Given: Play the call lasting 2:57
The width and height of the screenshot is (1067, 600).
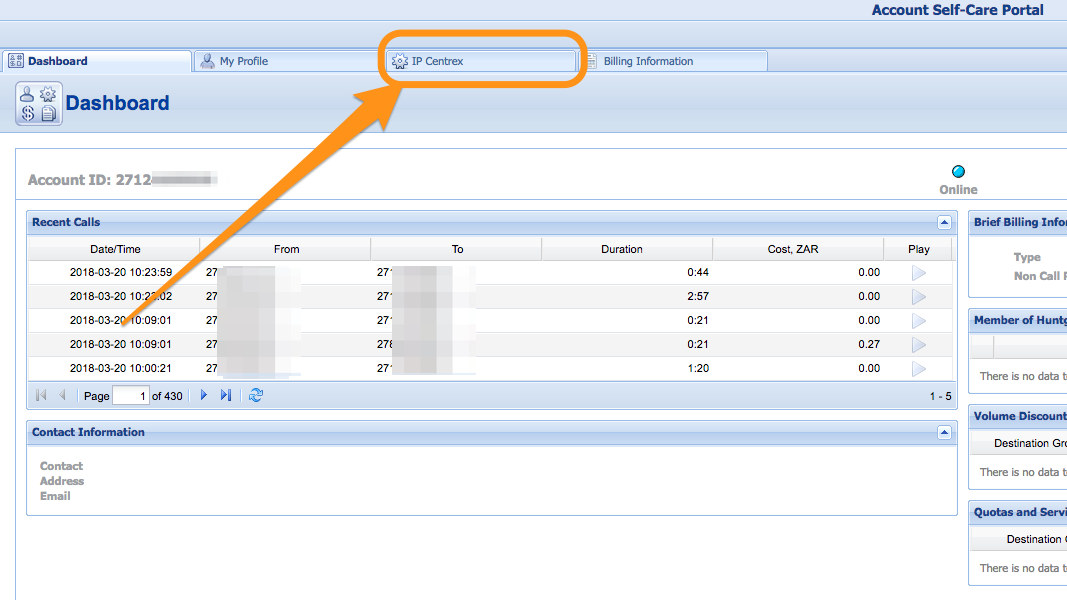Looking at the screenshot, I should pyautogui.click(x=918, y=296).
